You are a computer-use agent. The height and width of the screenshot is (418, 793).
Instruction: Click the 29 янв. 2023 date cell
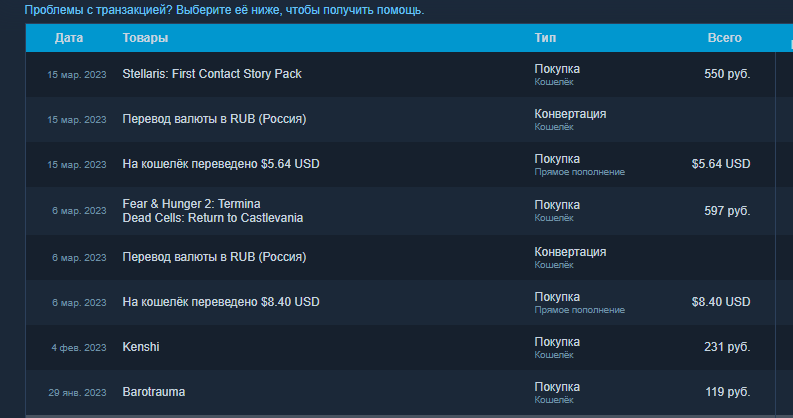(76, 393)
